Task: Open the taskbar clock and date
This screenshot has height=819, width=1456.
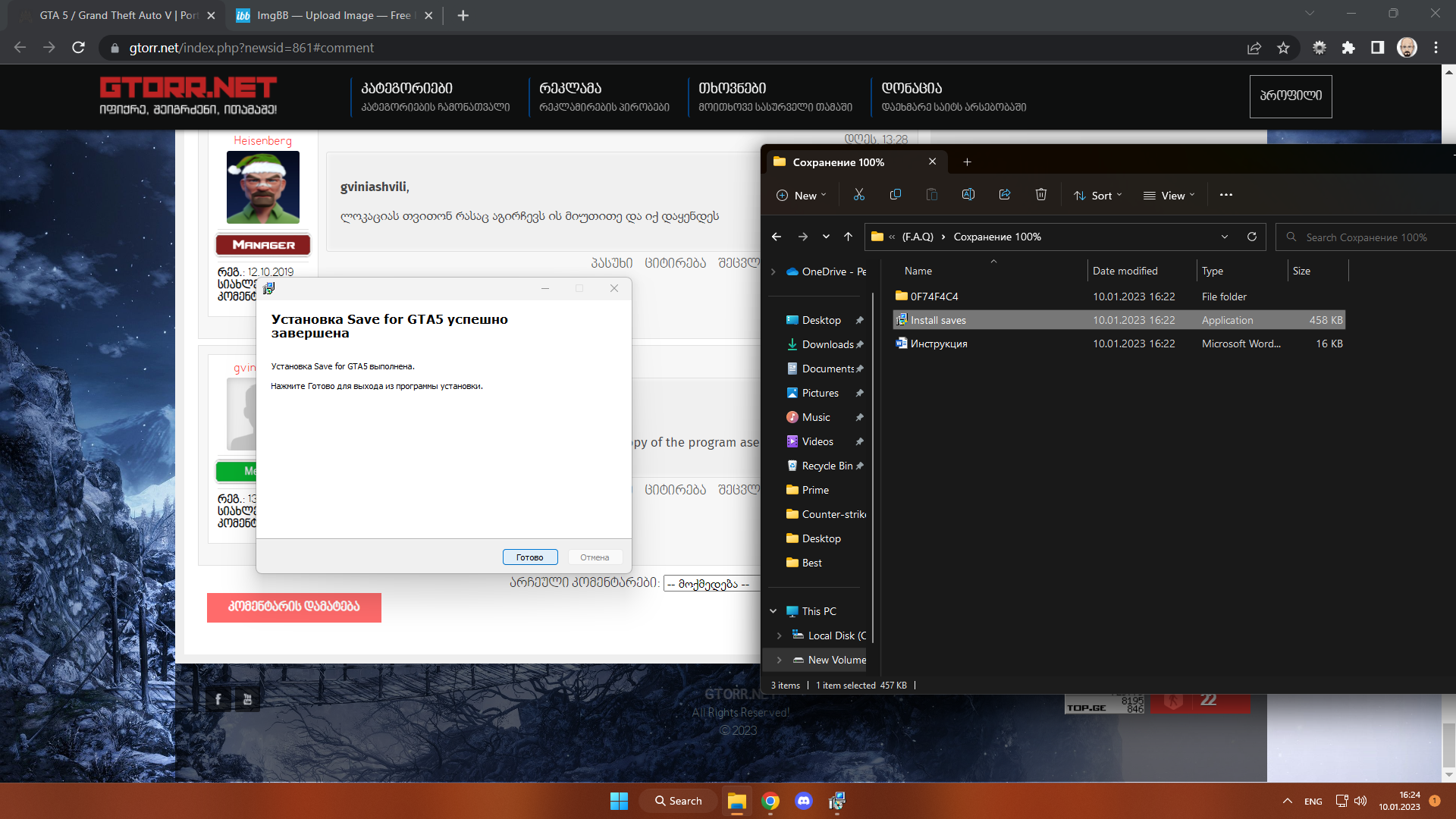Action: coord(1399,801)
